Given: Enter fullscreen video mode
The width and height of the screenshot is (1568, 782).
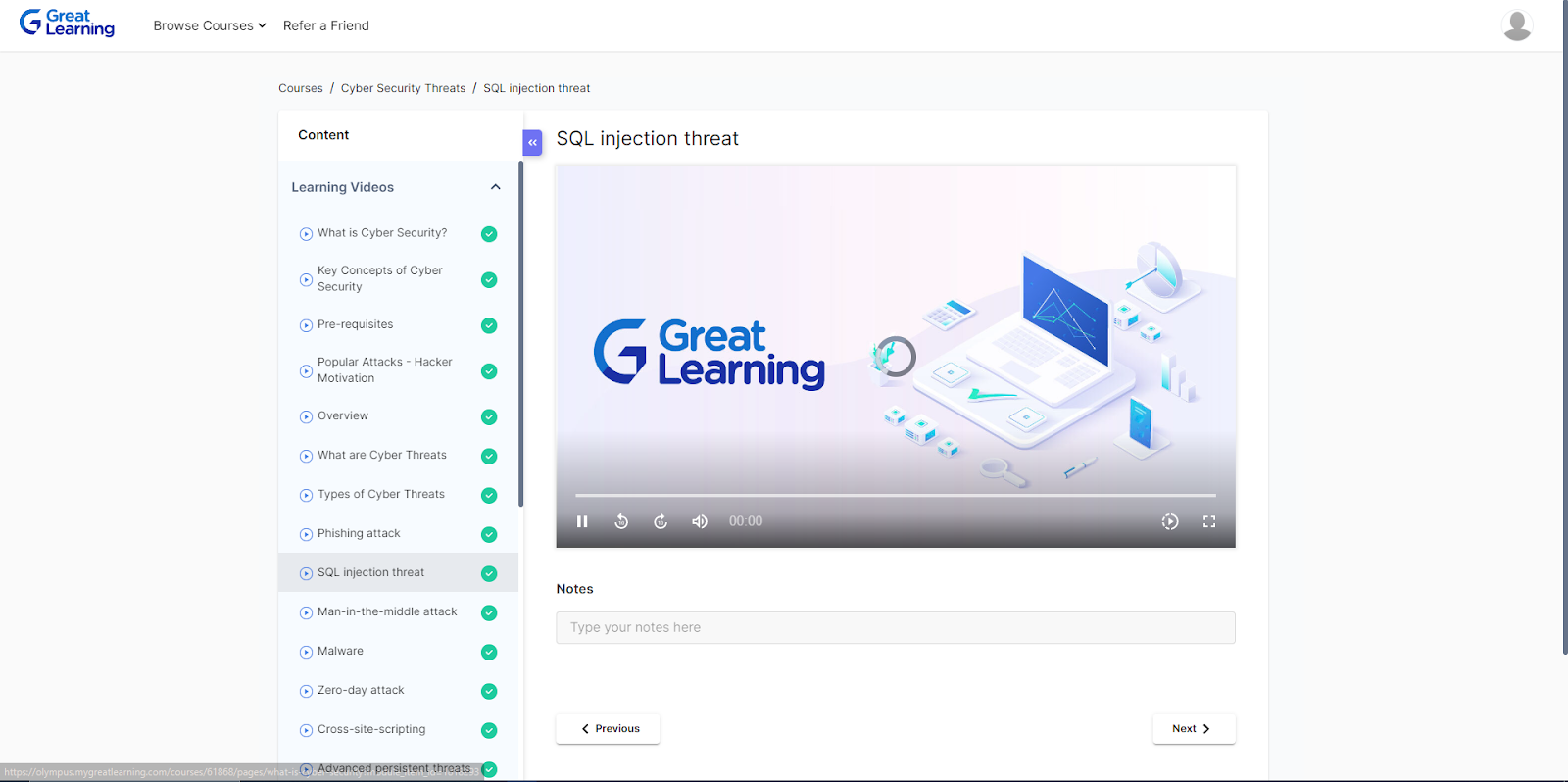Looking at the screenshot, I should click(1209, 521).
